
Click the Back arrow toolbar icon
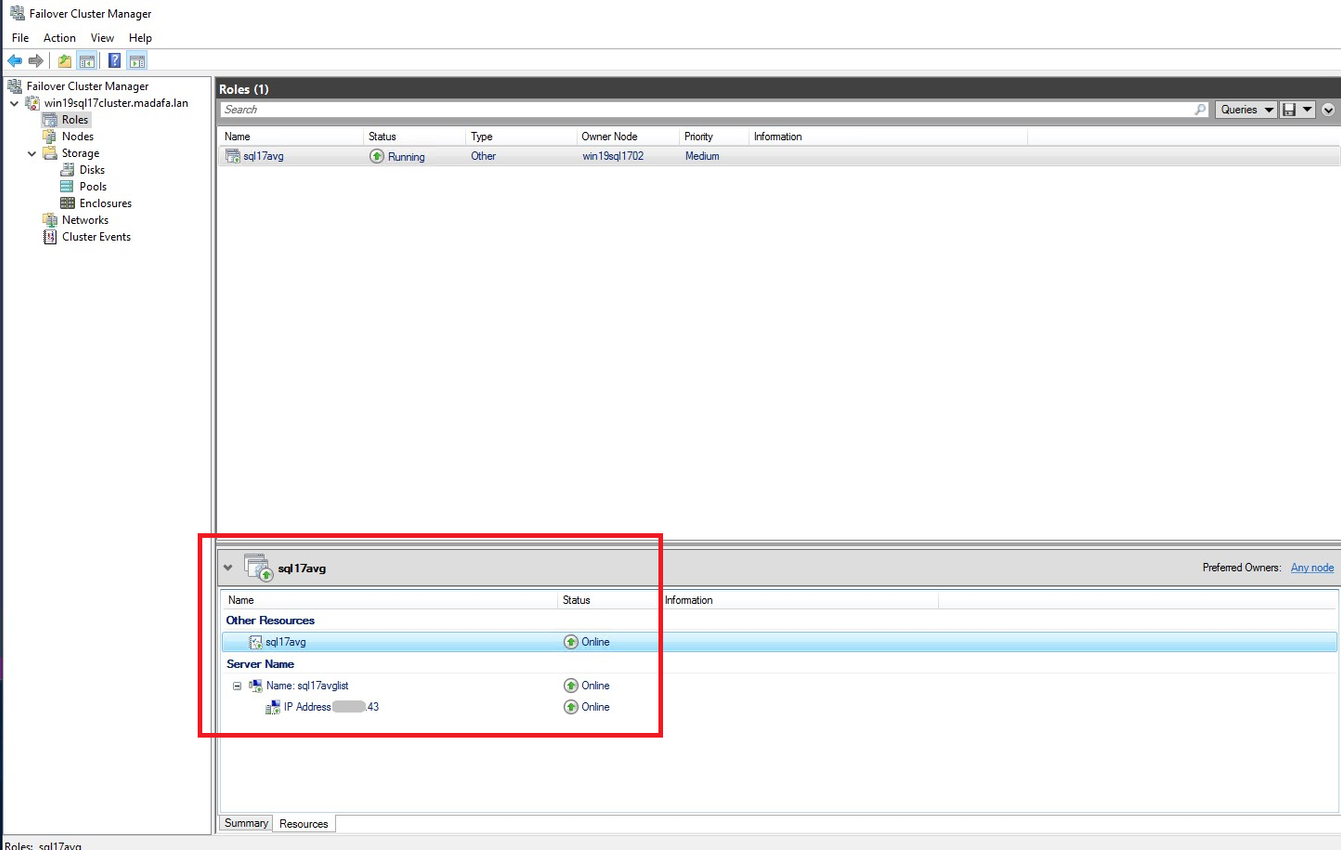click(15, 61)
